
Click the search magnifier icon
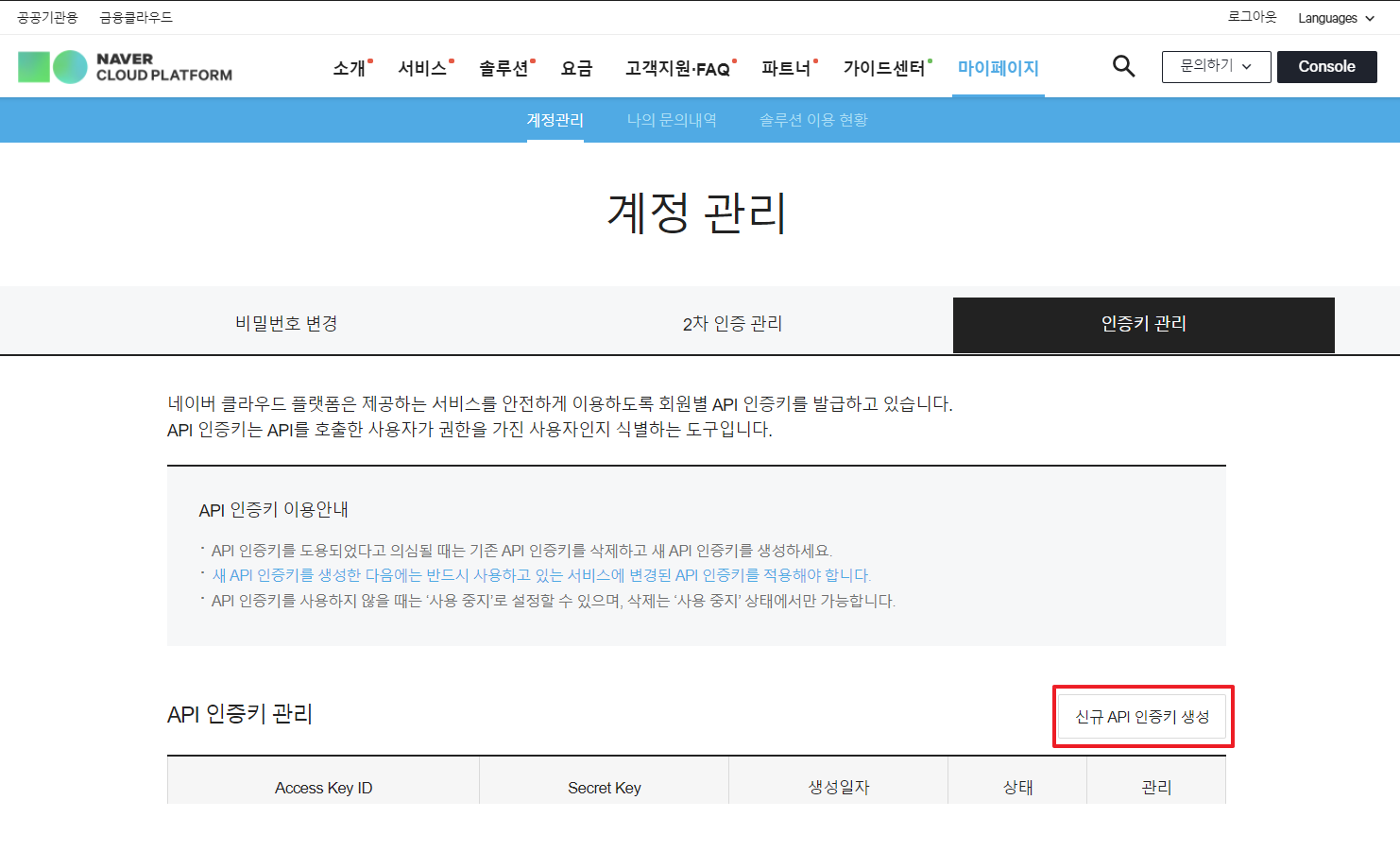click(x=1123, y=66)
